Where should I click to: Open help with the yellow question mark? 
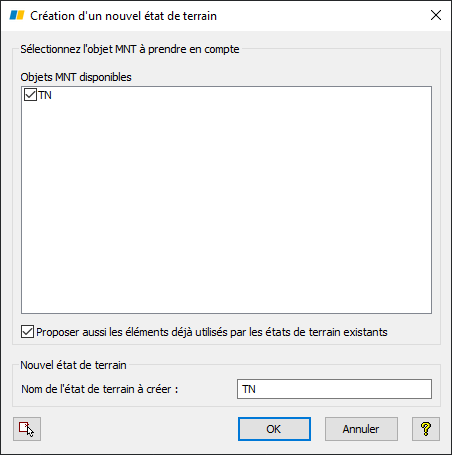pos(426,429)
